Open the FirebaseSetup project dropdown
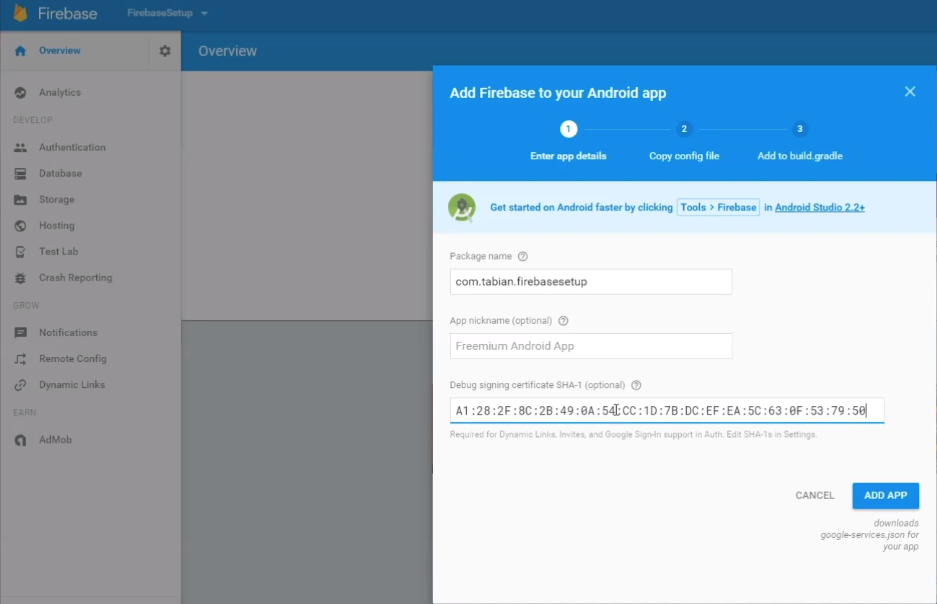Screen dimensions: 937x604 point(167,13)
